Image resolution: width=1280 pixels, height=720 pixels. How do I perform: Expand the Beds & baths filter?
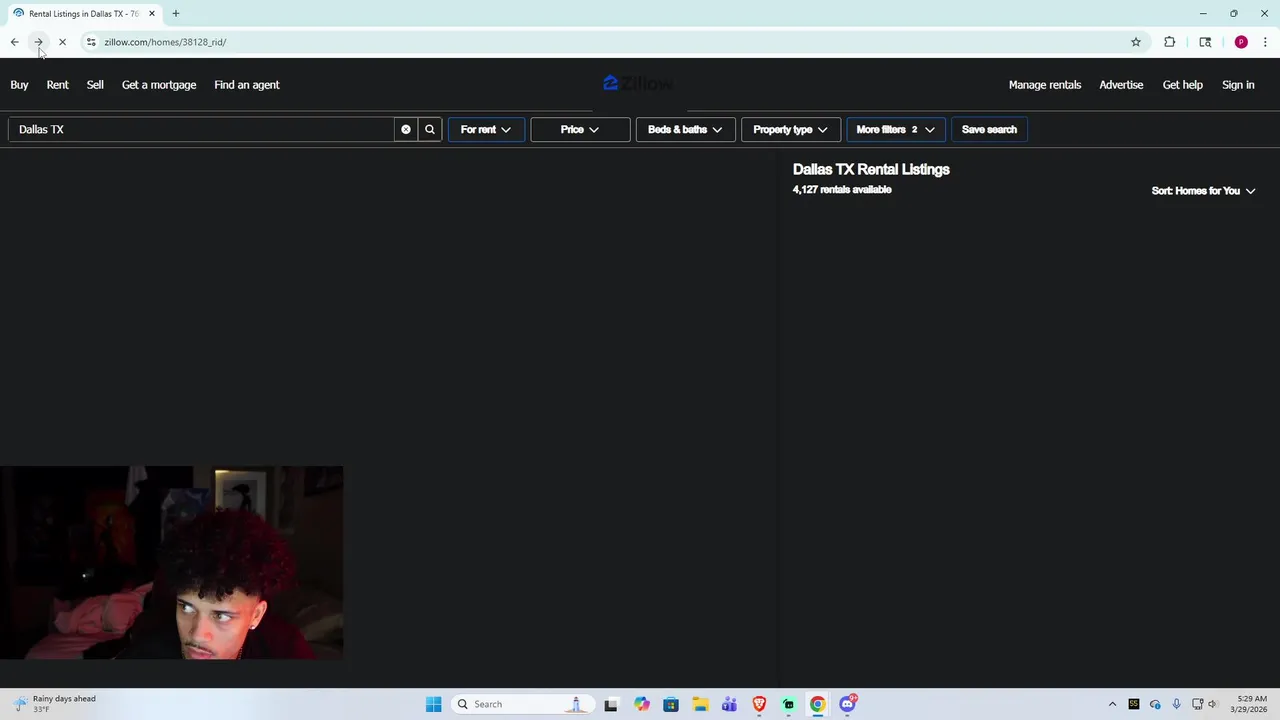tap(685, 129)
